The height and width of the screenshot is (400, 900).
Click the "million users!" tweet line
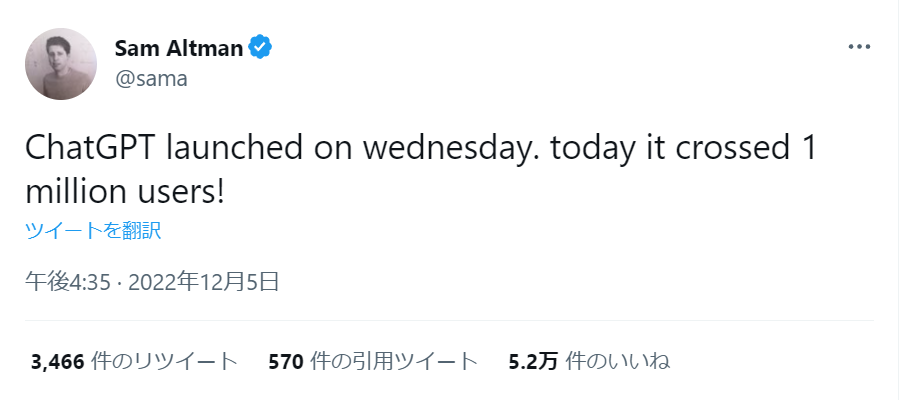tap(124, 191)
